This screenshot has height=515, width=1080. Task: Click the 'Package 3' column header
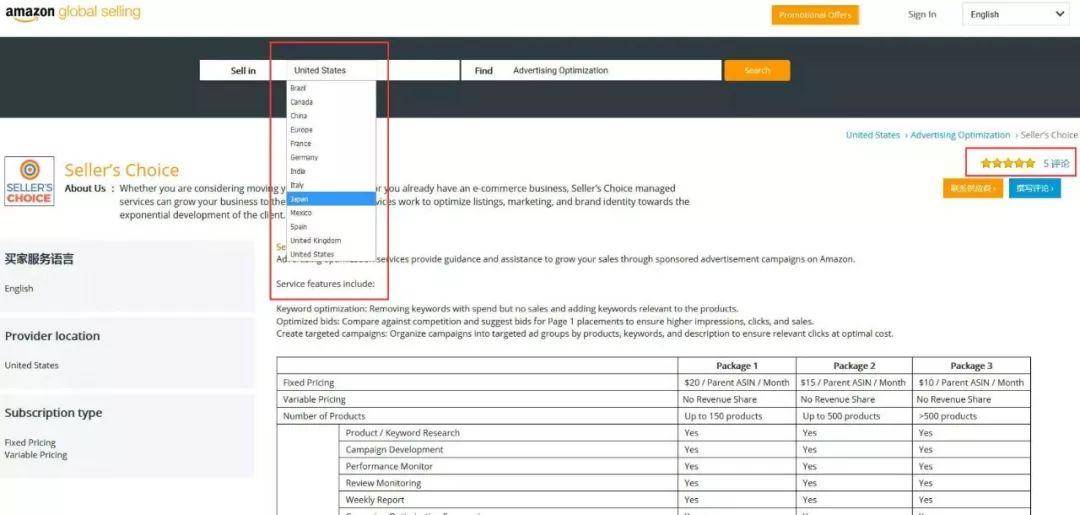point(971,366)
